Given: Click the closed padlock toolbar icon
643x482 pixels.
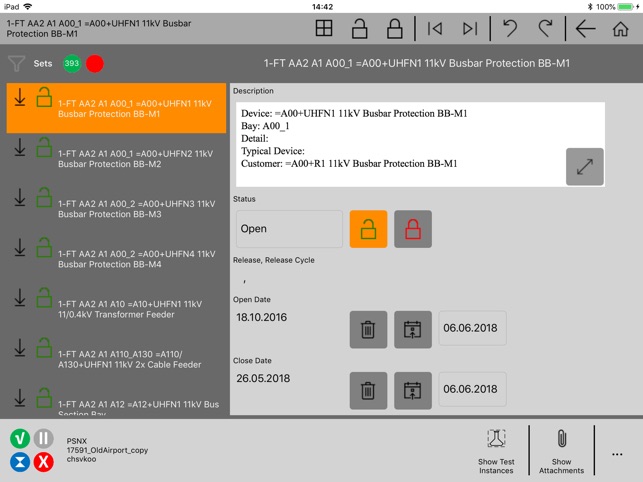Looking at the screenshot, I should pyautogui.click(x=394, y=28).
